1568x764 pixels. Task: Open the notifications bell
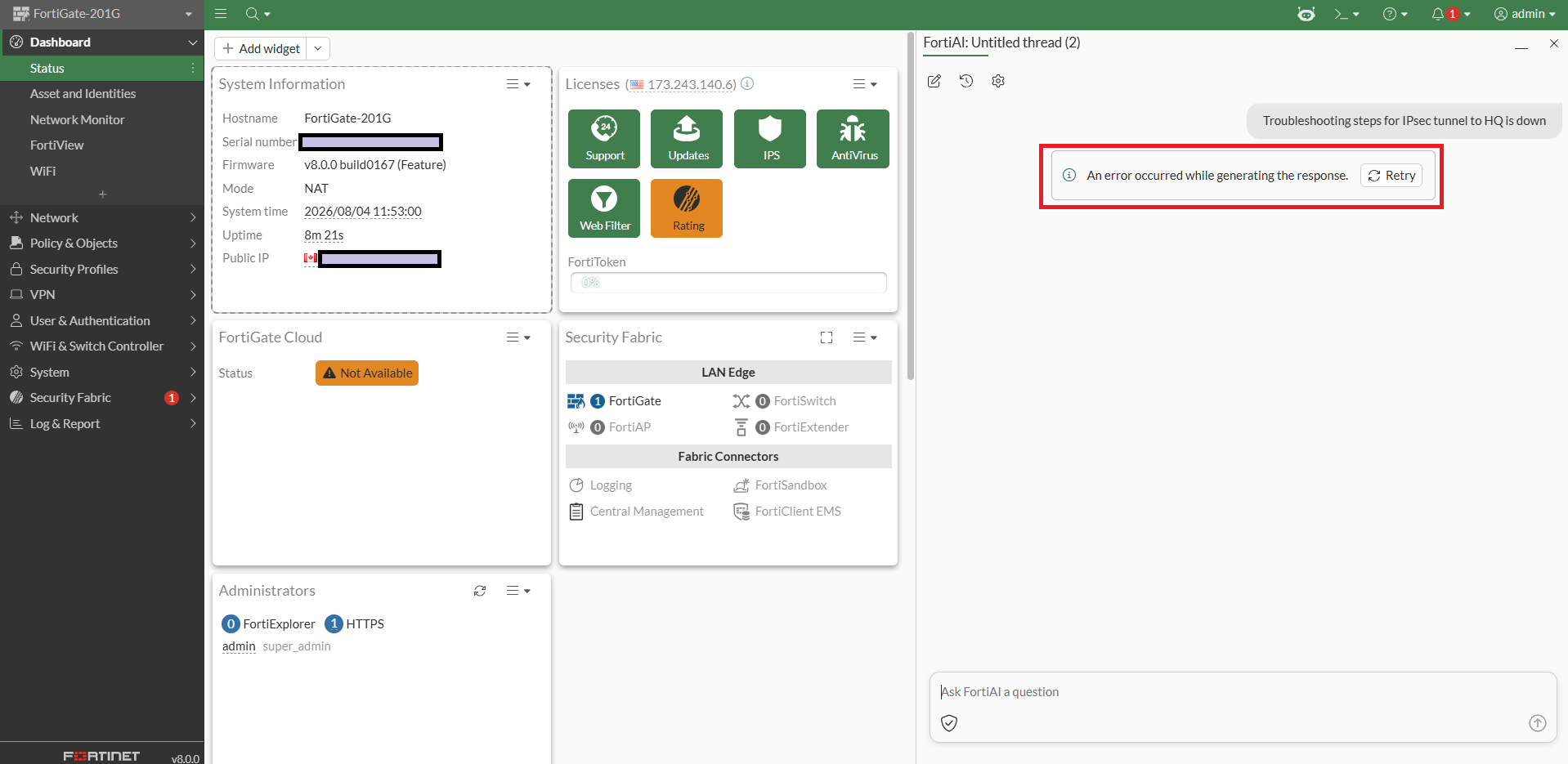click(x=1450, y=14)
